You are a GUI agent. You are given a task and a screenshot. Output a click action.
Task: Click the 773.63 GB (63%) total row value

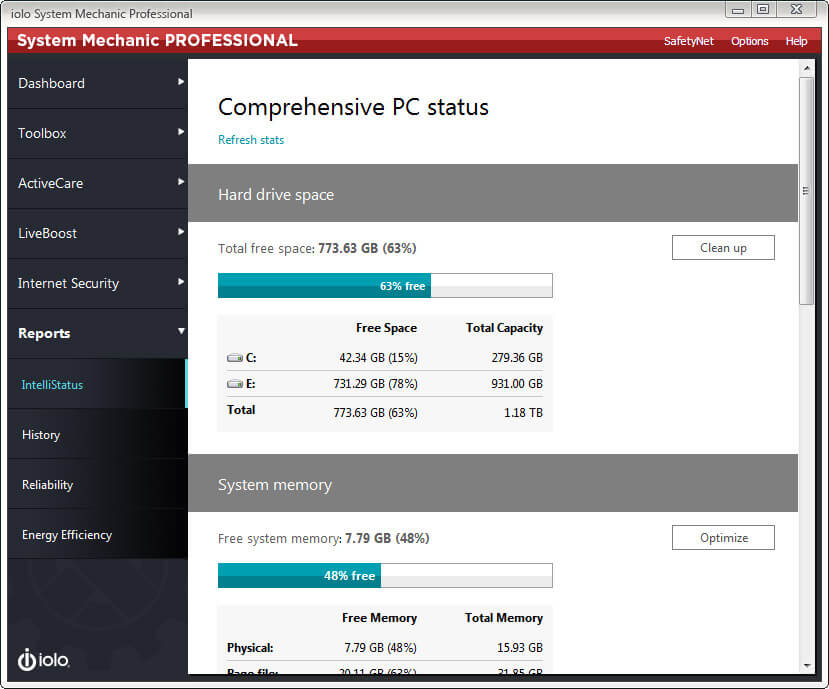point(375,413)
